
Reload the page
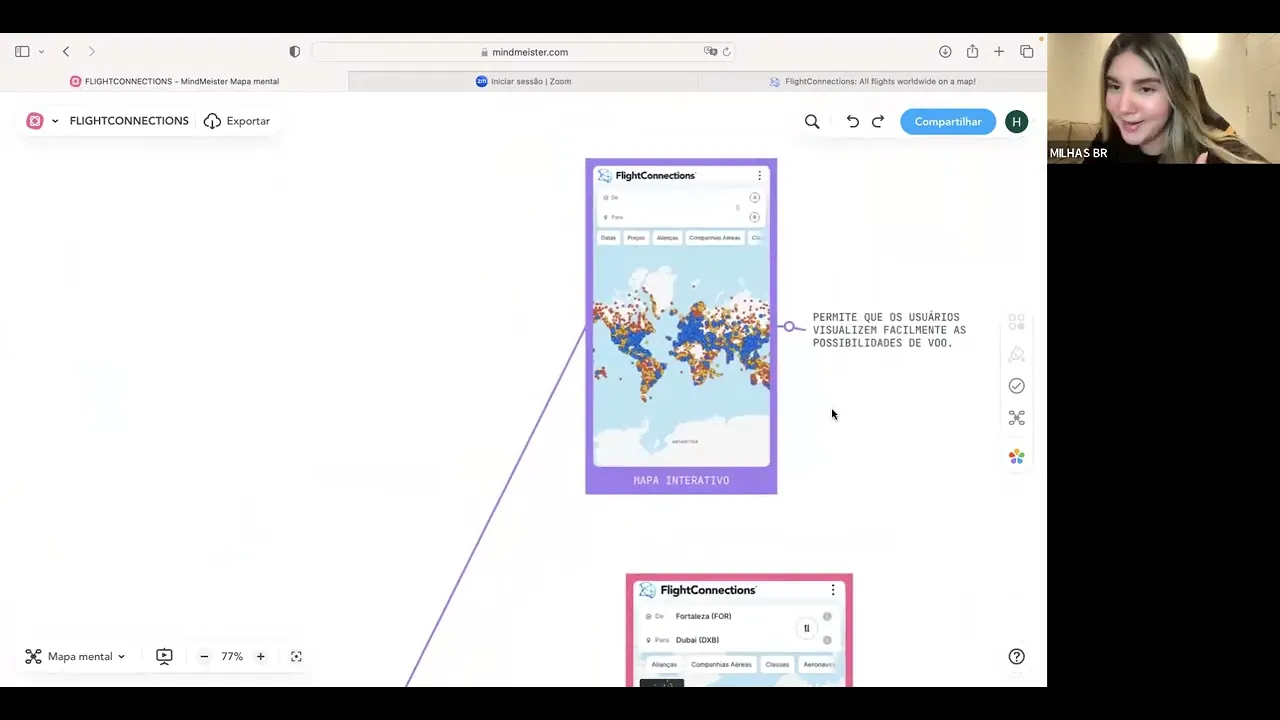click(727, 52)
